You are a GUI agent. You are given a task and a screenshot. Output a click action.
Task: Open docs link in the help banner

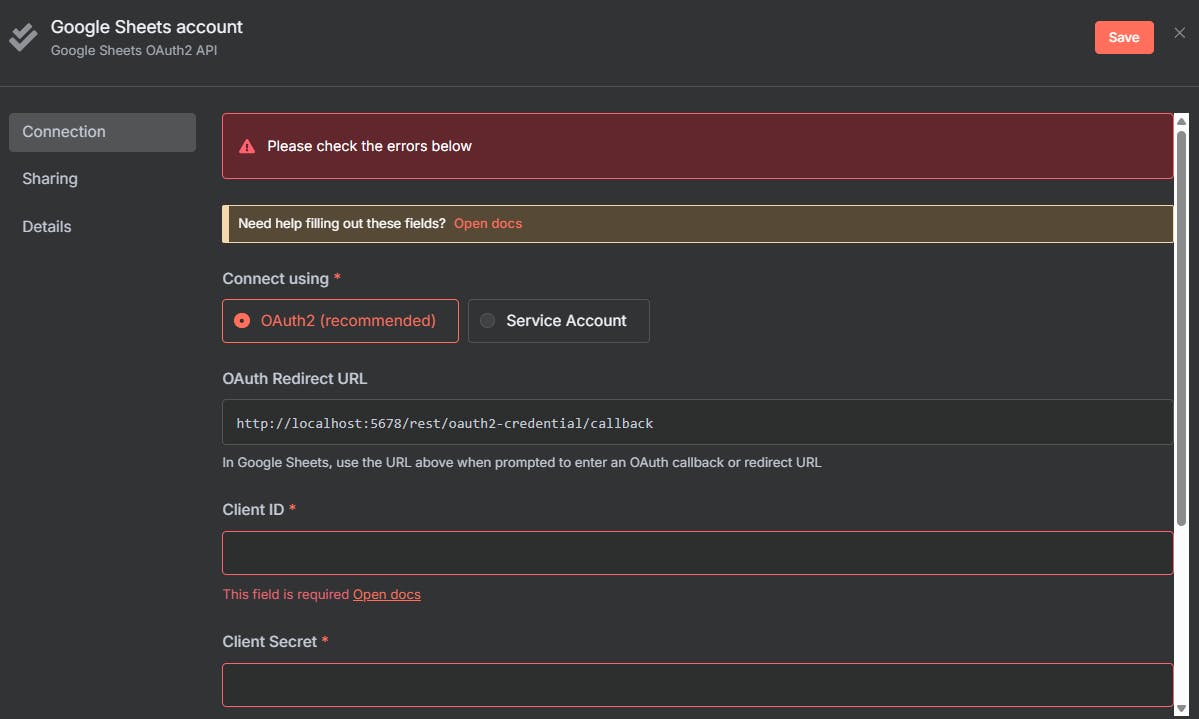[488, 223]
